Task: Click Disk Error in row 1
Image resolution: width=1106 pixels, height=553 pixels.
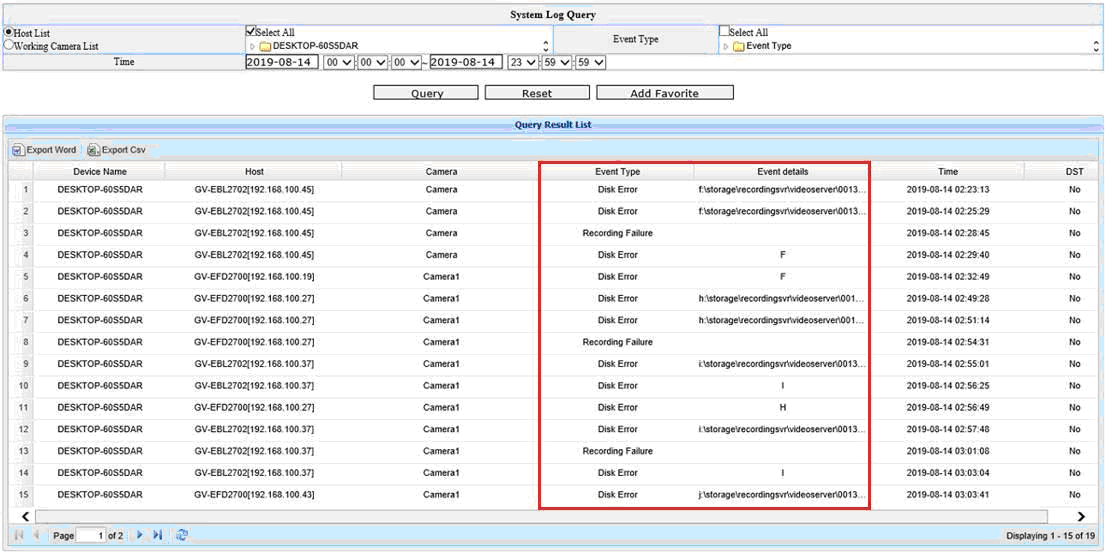Action: [x=617, y=190]
